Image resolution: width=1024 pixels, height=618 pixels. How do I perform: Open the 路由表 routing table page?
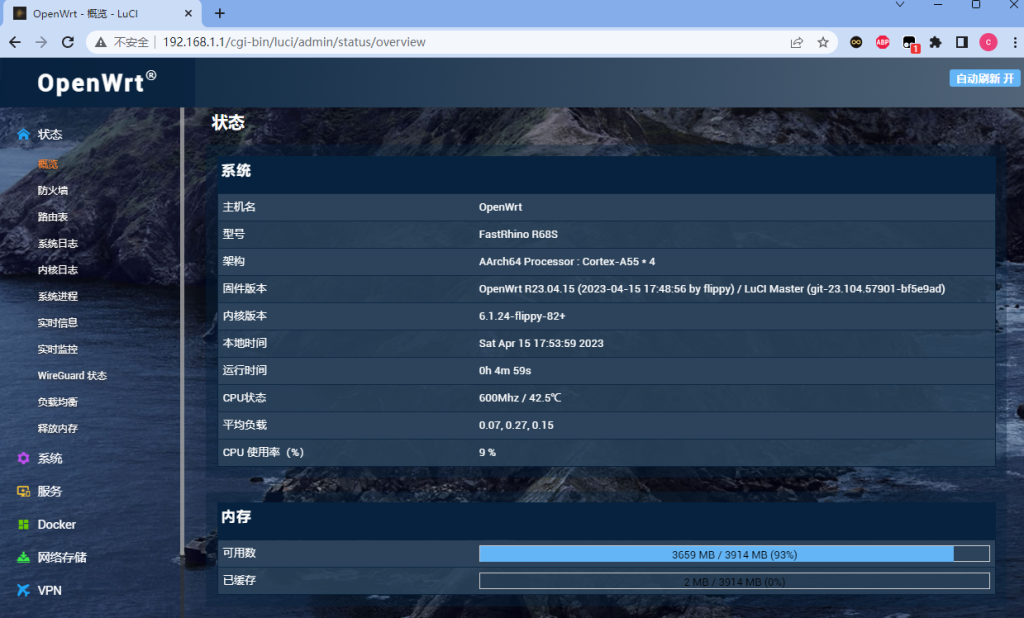[53, 217]
